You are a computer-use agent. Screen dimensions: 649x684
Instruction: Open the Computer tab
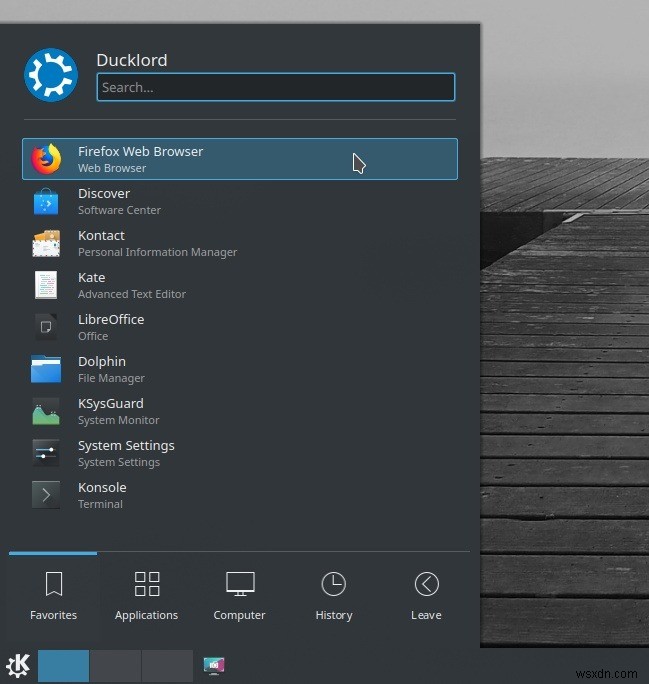pos(239,596)
